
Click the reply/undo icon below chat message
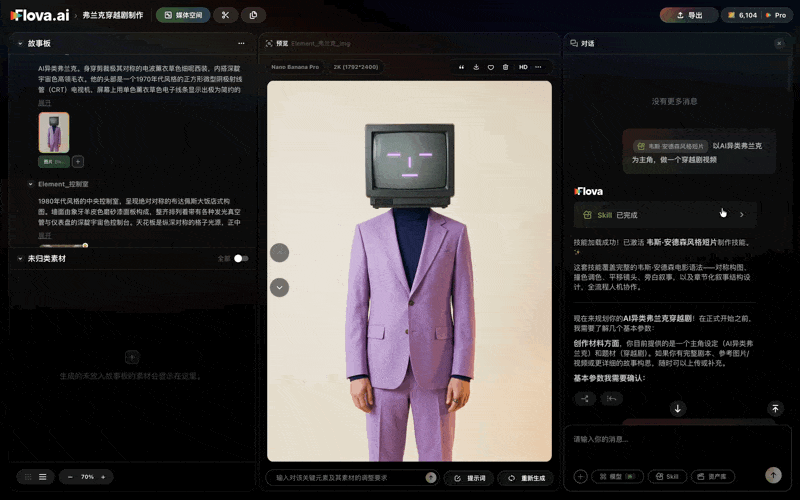pyautogui.click(x=612, y=398)
